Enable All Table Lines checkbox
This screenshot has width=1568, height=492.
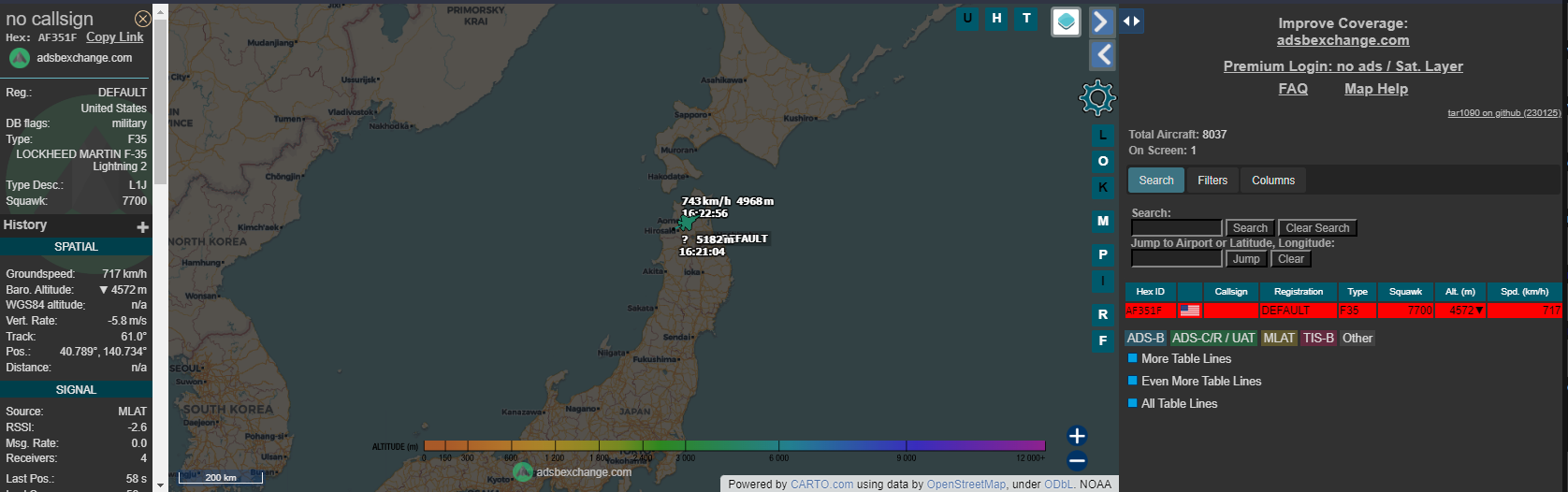[1133, 403]
